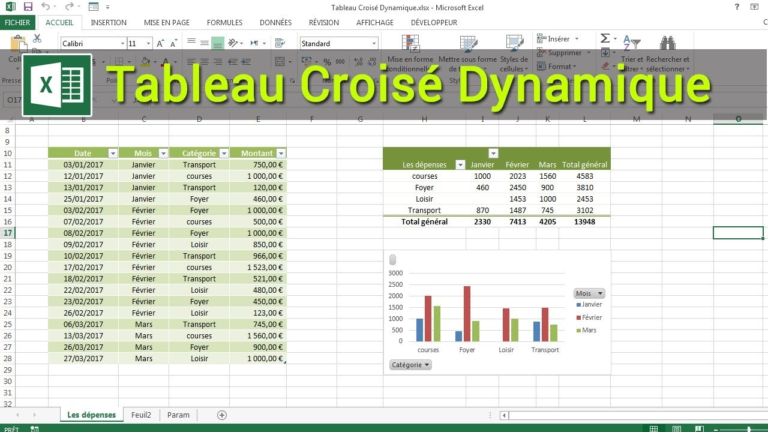The width and height of the screenshot is (768, 432).
Task: Add a new sheet with plus icon
Action: click(x=222, y=415)
